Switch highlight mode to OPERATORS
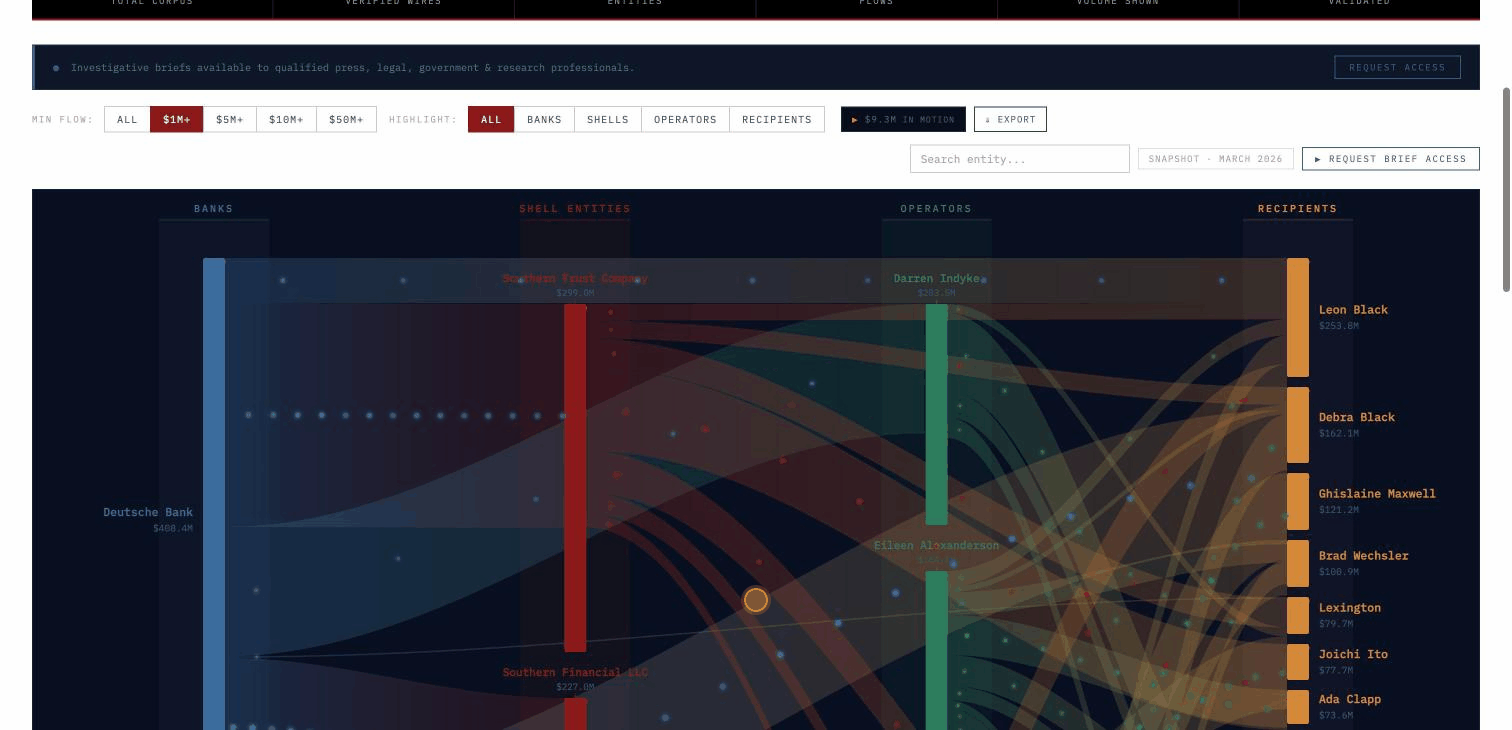Screen dimensions: 1512x730 686,119
